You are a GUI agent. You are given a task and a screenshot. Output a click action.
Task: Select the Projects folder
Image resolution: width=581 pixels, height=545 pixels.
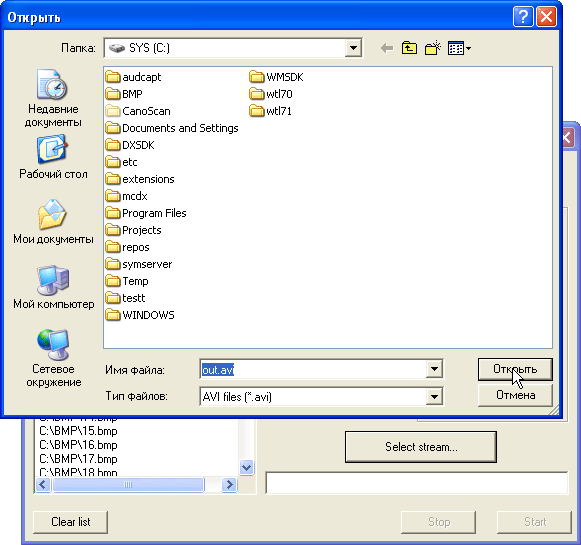[133, 230]
